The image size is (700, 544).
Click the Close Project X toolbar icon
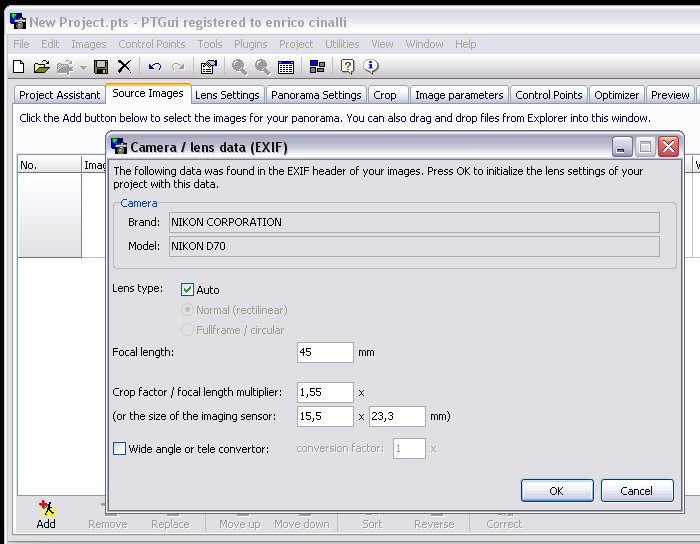(x=124, y=67)
